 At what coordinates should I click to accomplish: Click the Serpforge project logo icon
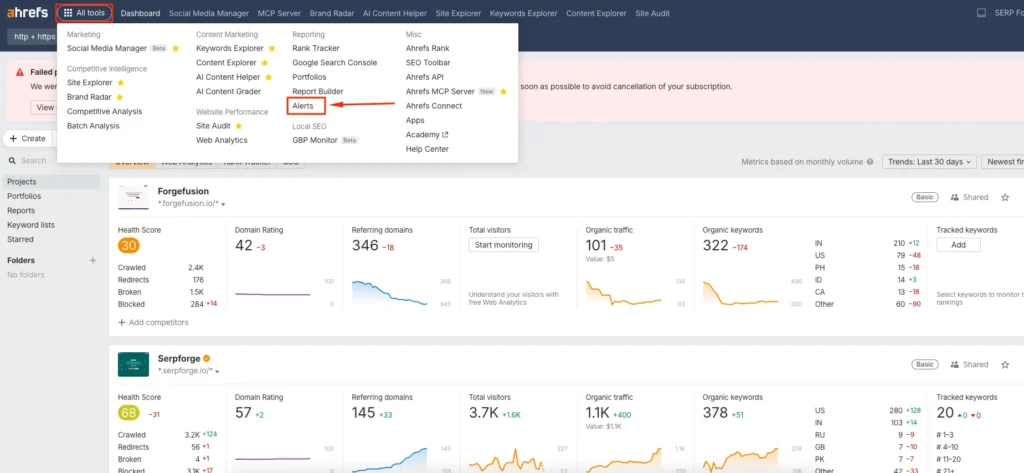pos(133,364)
